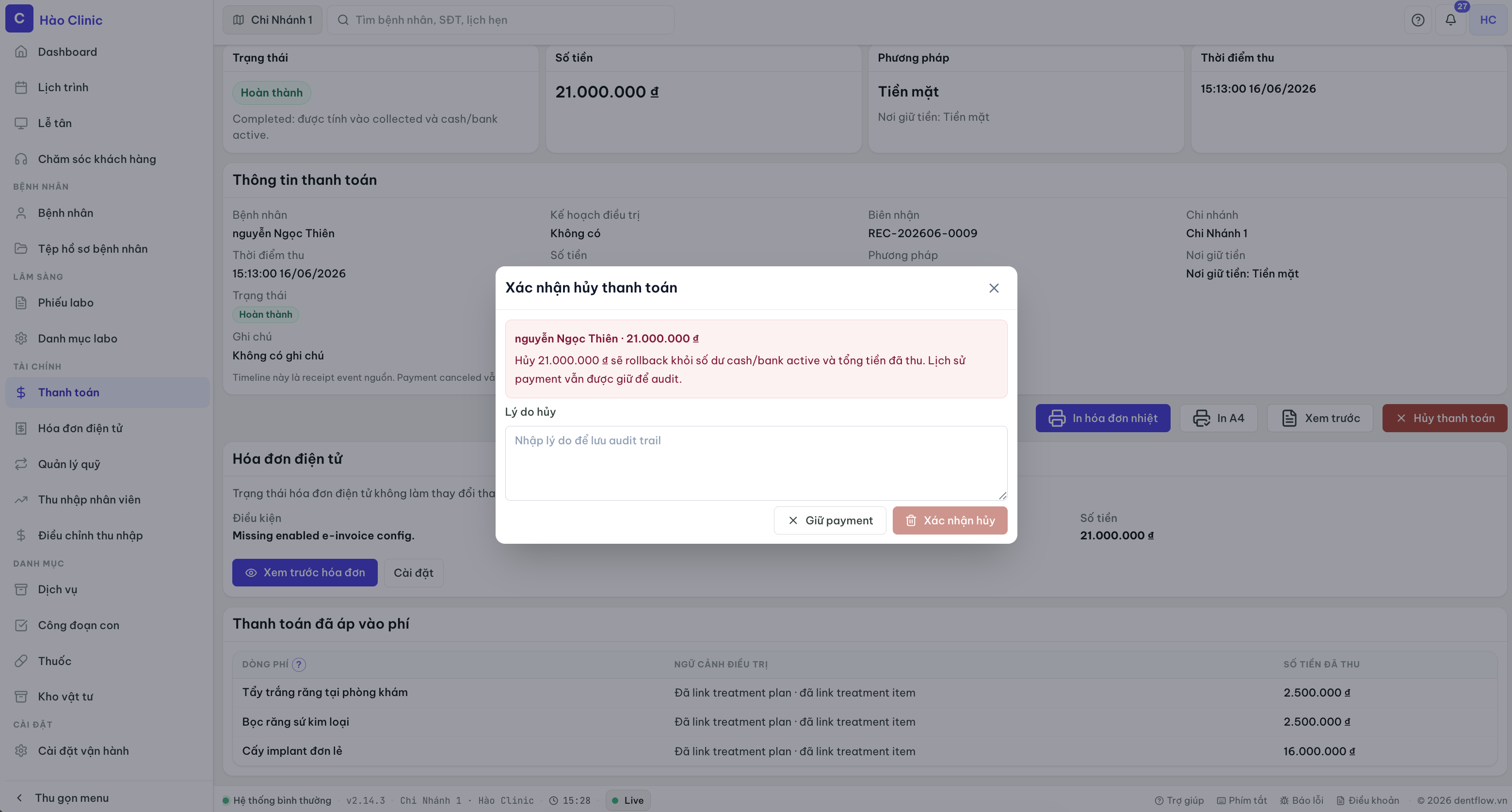Focus the patient search field
The height and width of the screenshot is (812, 1512).
pos(500,20)
